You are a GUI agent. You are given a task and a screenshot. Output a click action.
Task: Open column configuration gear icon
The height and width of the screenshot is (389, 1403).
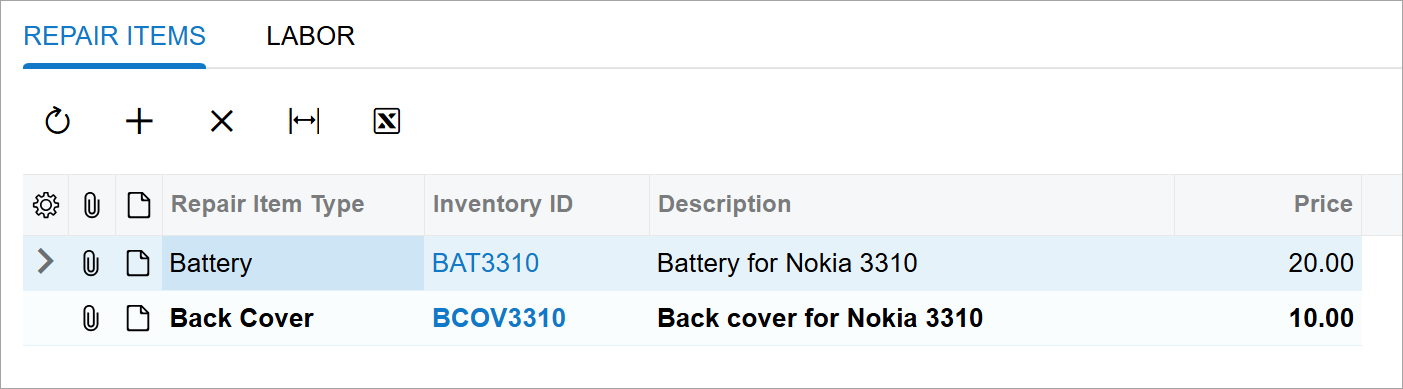point(45,205)
